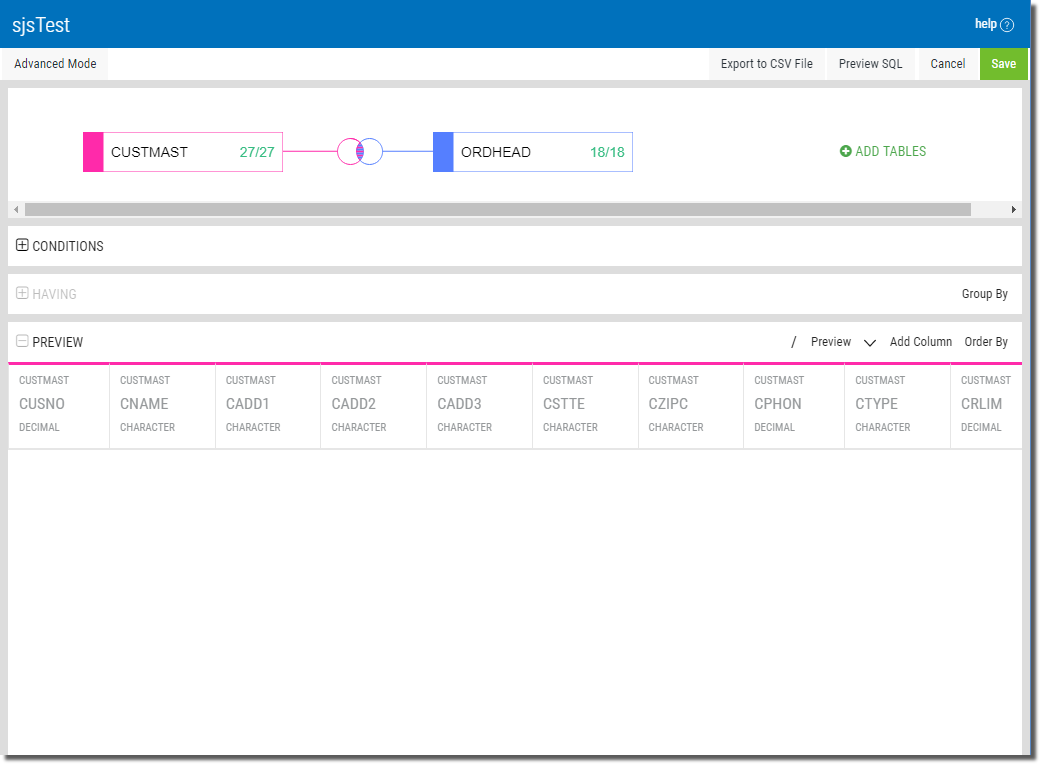Click Export to CSV File

766,63
